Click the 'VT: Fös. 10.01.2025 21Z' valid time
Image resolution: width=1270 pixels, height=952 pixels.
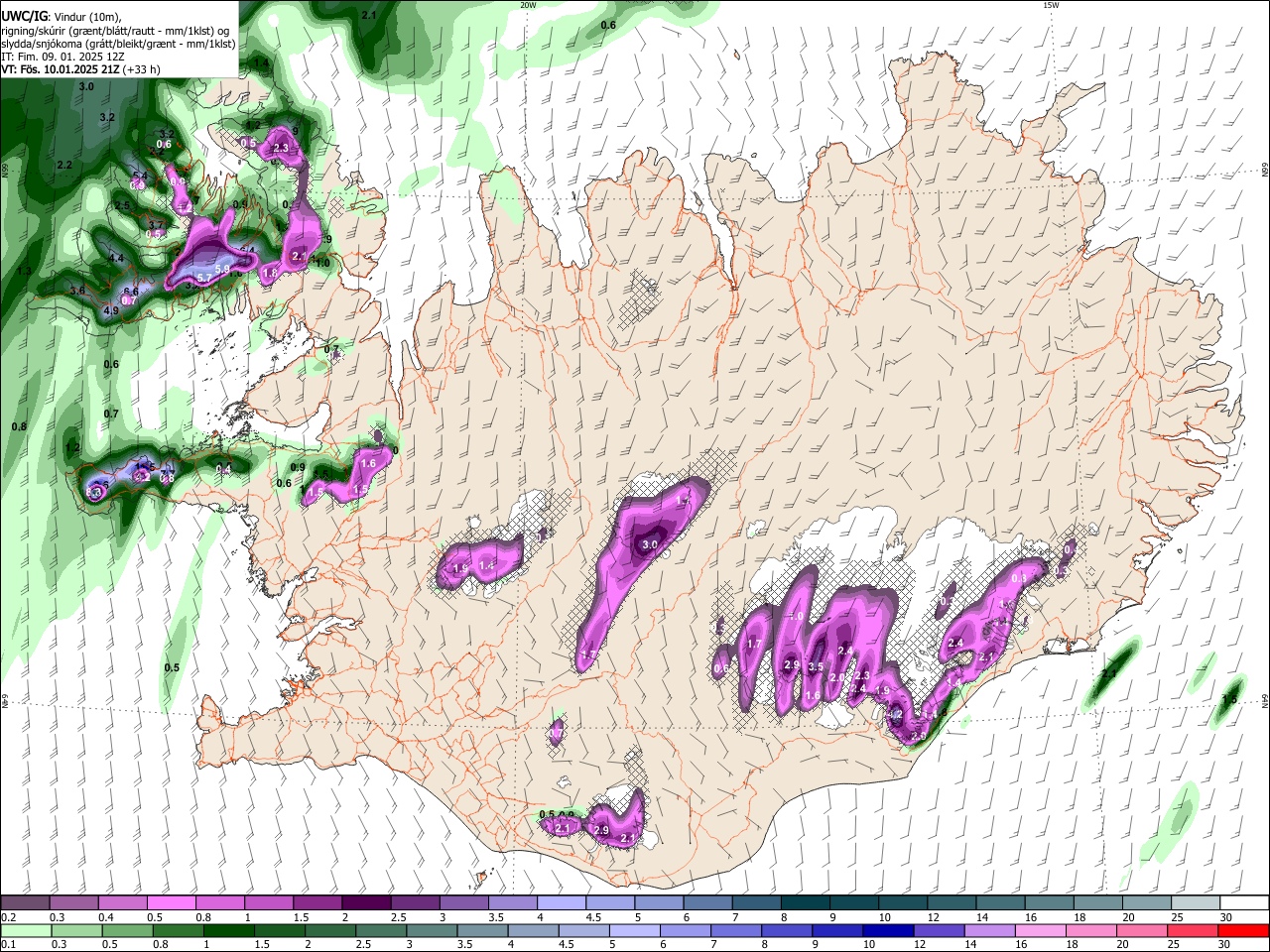click(61, 69)
